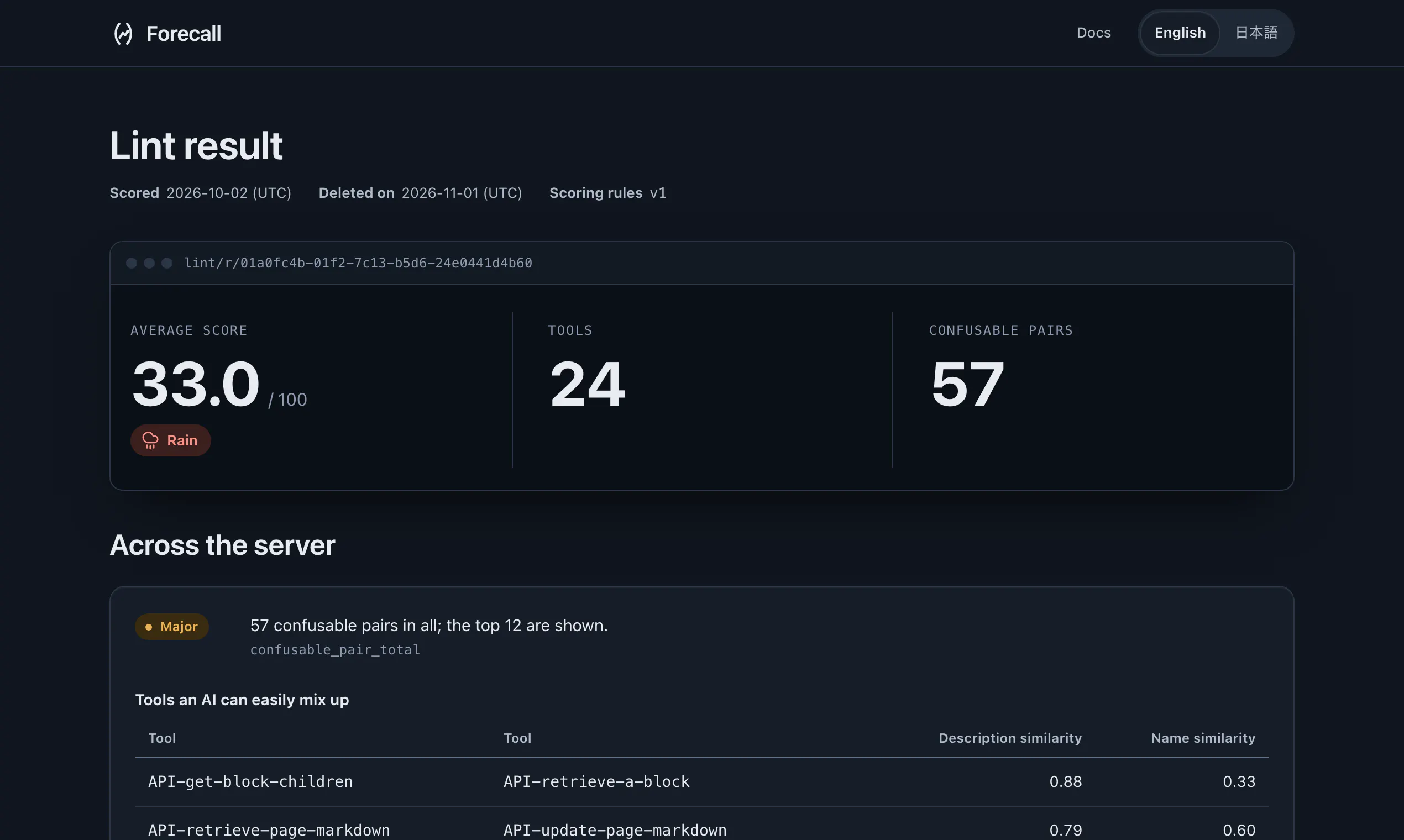This screenshot has width=1404, height=840.
Task: Click the Forecall brand name
Action: point(184,33)
